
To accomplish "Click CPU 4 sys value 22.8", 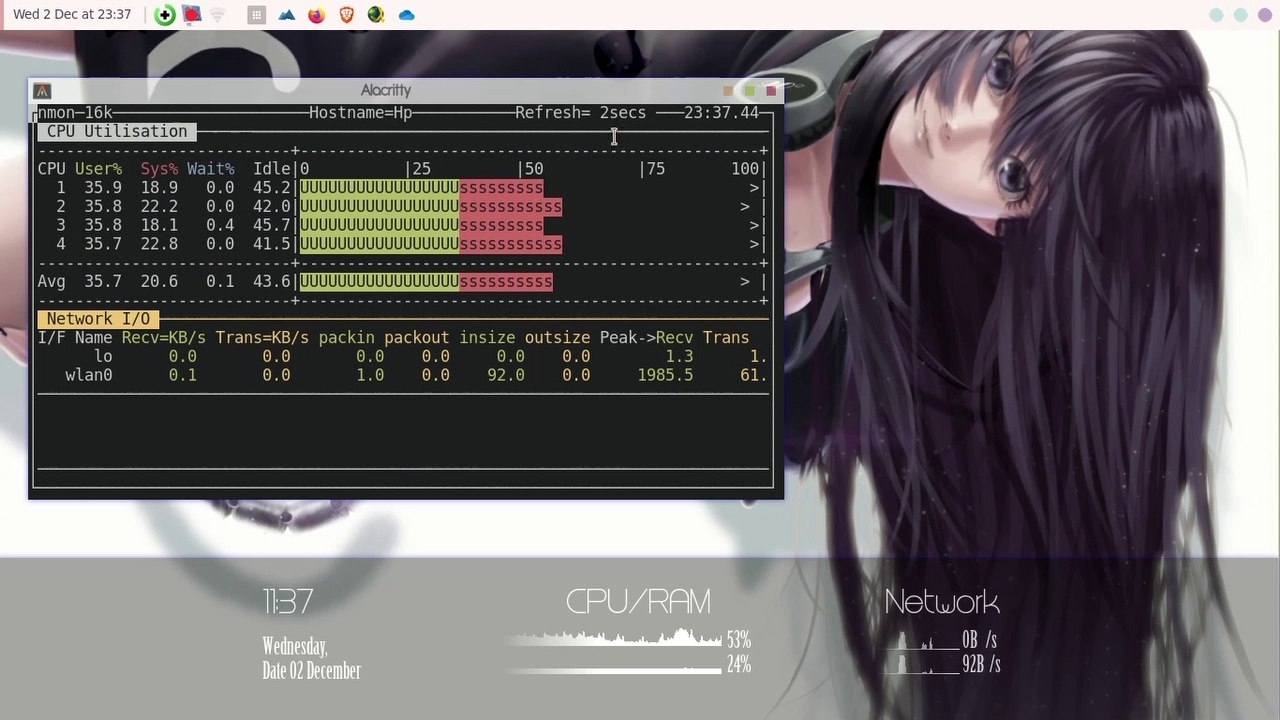I will (159, 244).
